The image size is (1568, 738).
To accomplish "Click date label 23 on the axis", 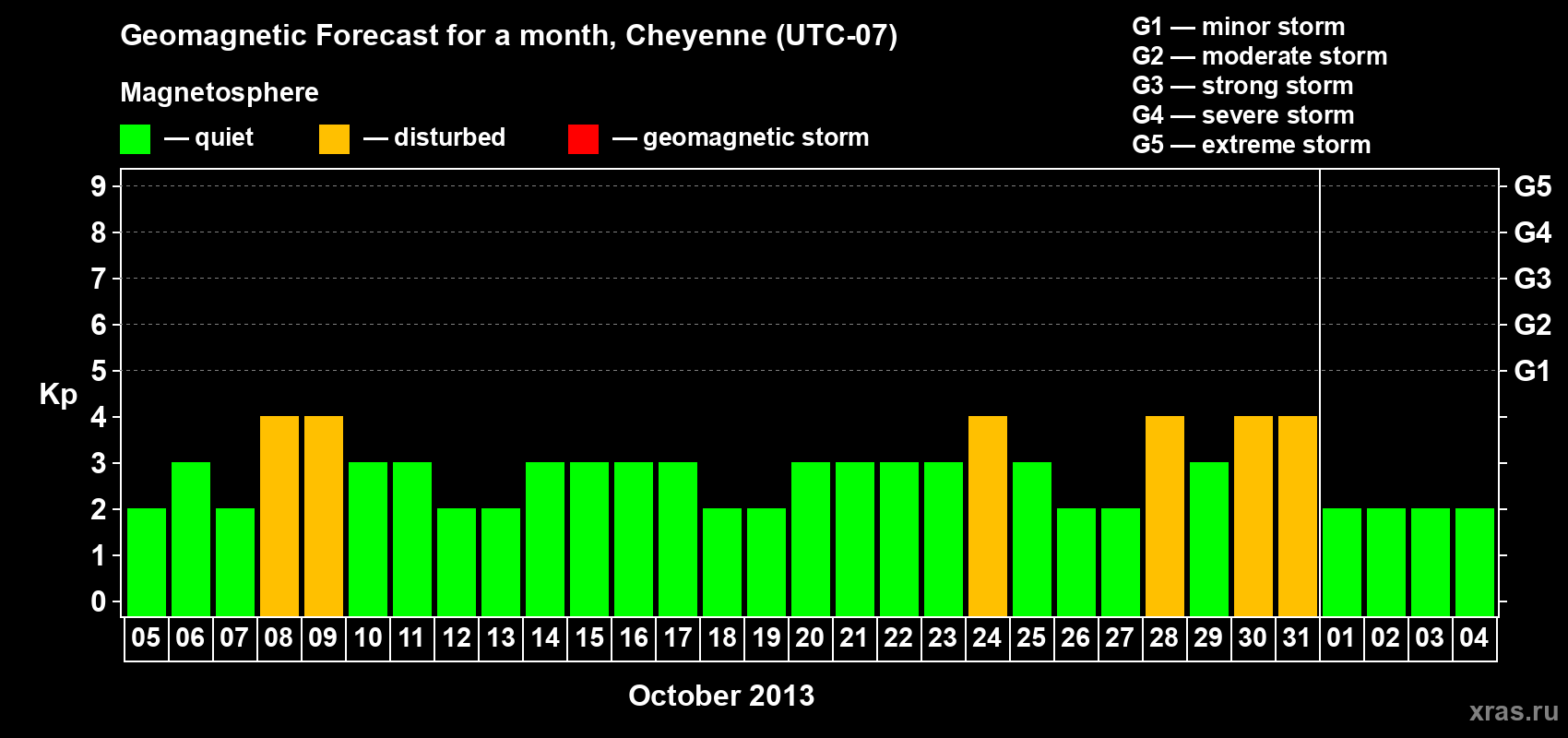I will [x=943, y=638].
